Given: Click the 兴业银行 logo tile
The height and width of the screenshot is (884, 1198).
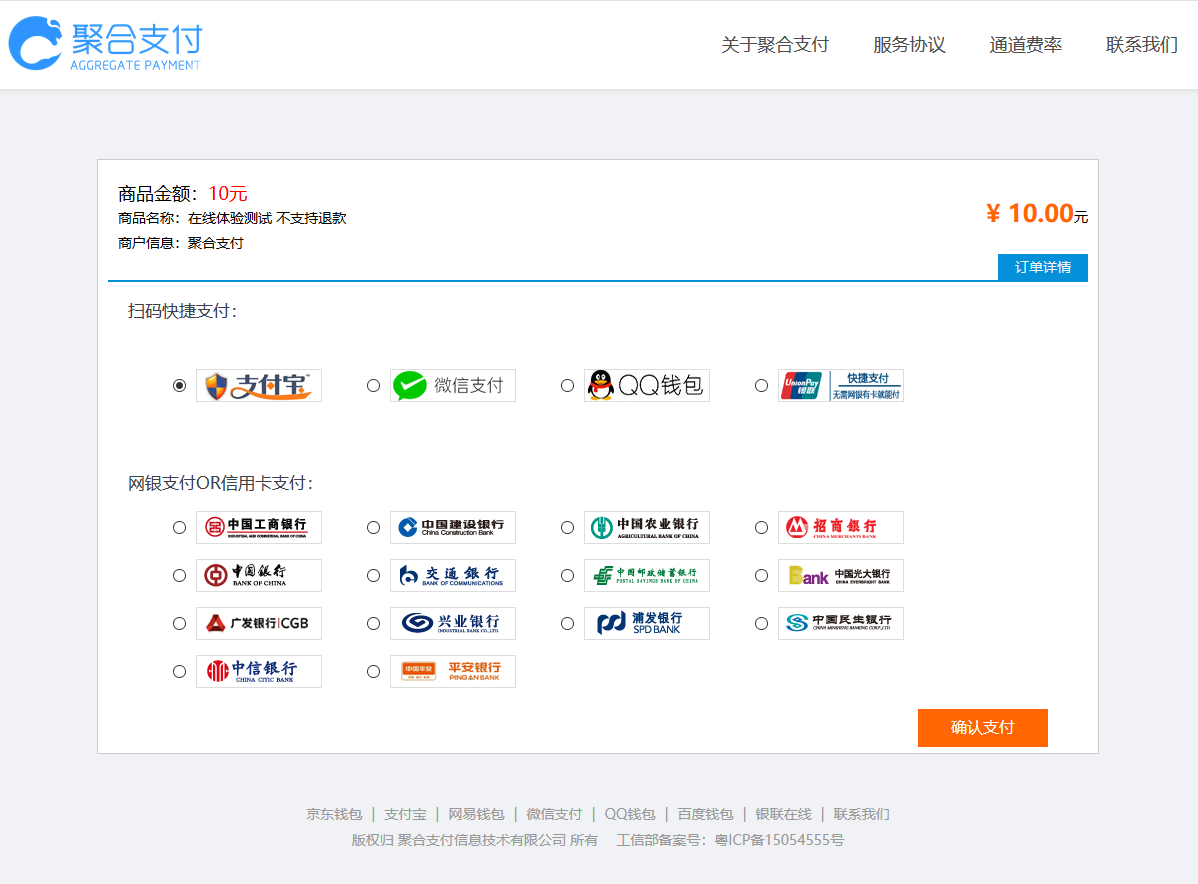Looking at the screenshot, I should point(453,623).
